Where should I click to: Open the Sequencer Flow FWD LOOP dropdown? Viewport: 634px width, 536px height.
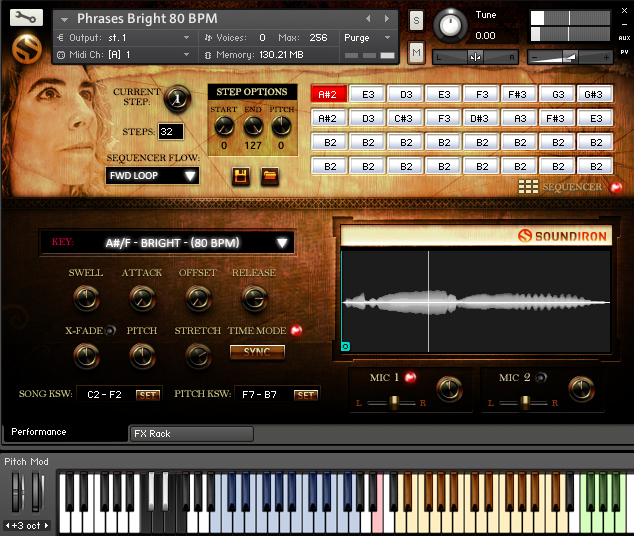(x=152, y=176)
